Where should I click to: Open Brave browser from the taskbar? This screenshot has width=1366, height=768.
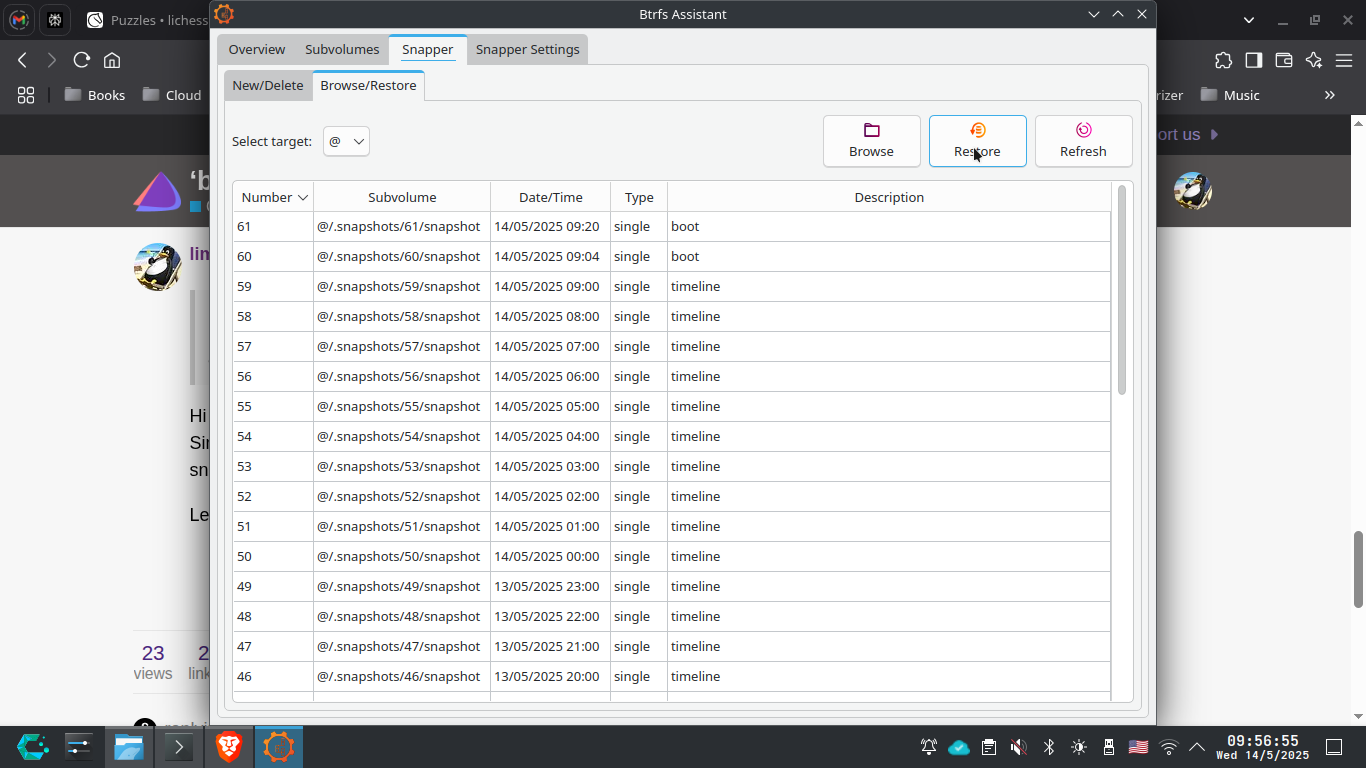coord(229,747)
